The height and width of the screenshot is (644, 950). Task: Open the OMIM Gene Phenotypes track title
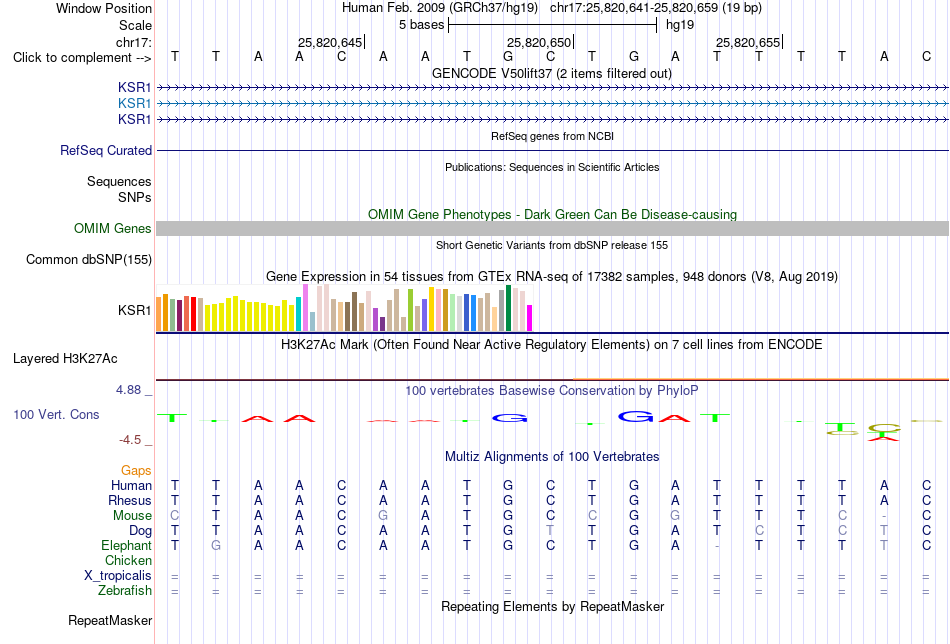pyautogui.click(x=552, y=214)
